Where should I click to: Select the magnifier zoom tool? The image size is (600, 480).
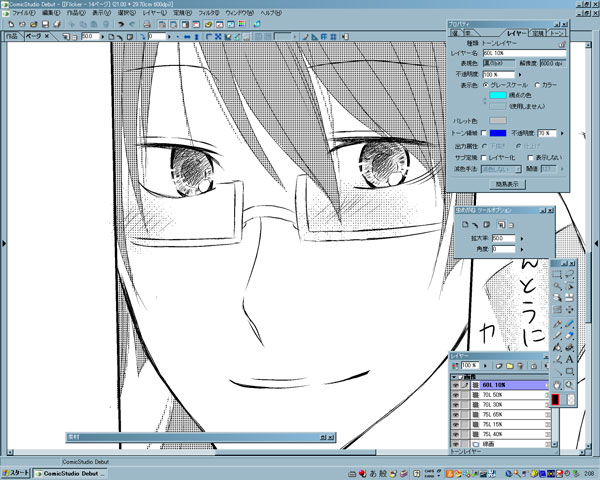coord(569,385)
